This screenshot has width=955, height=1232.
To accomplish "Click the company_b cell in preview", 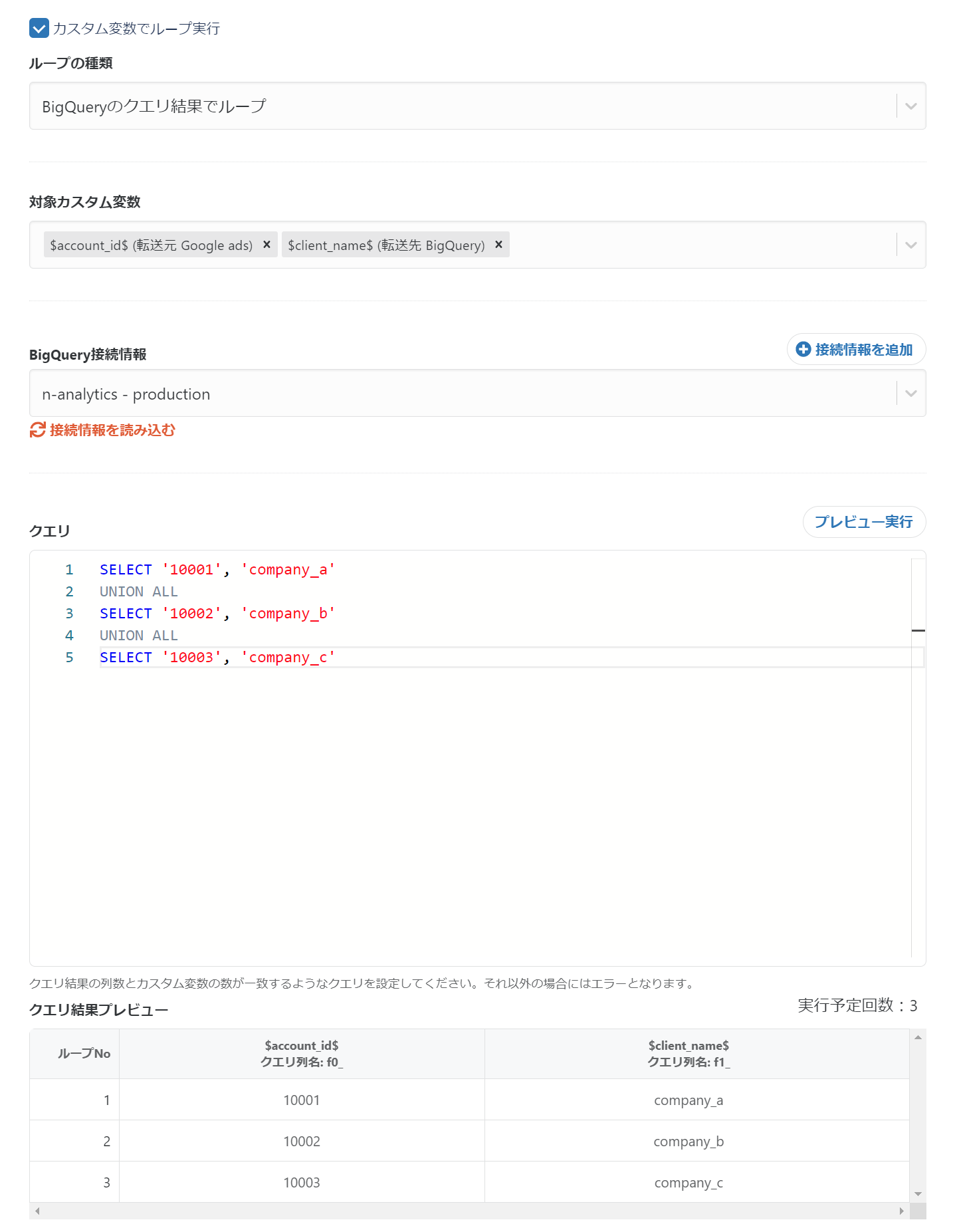I will [689, 1142].
